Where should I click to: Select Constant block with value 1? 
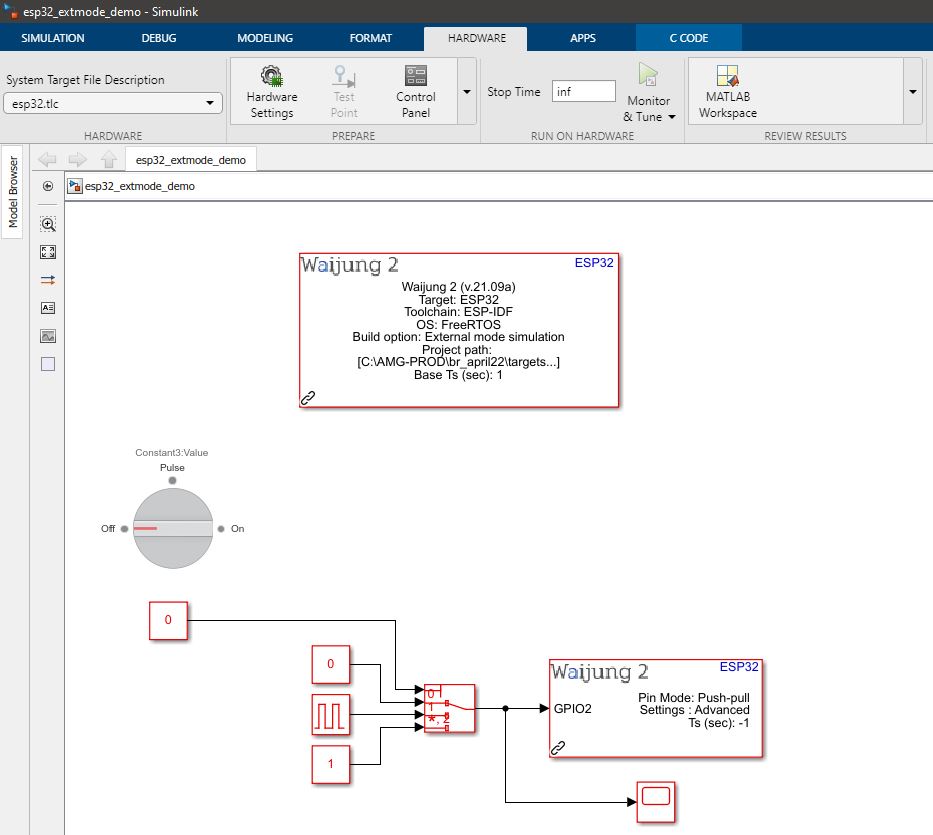[x=331, y=764]
